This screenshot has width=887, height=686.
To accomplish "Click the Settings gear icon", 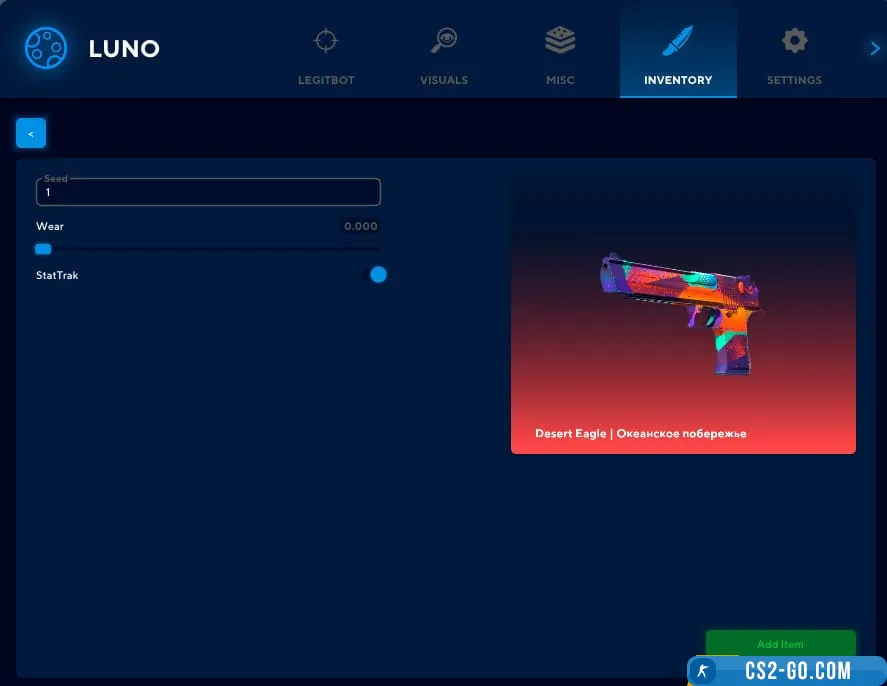I will [x=794, y=41].
